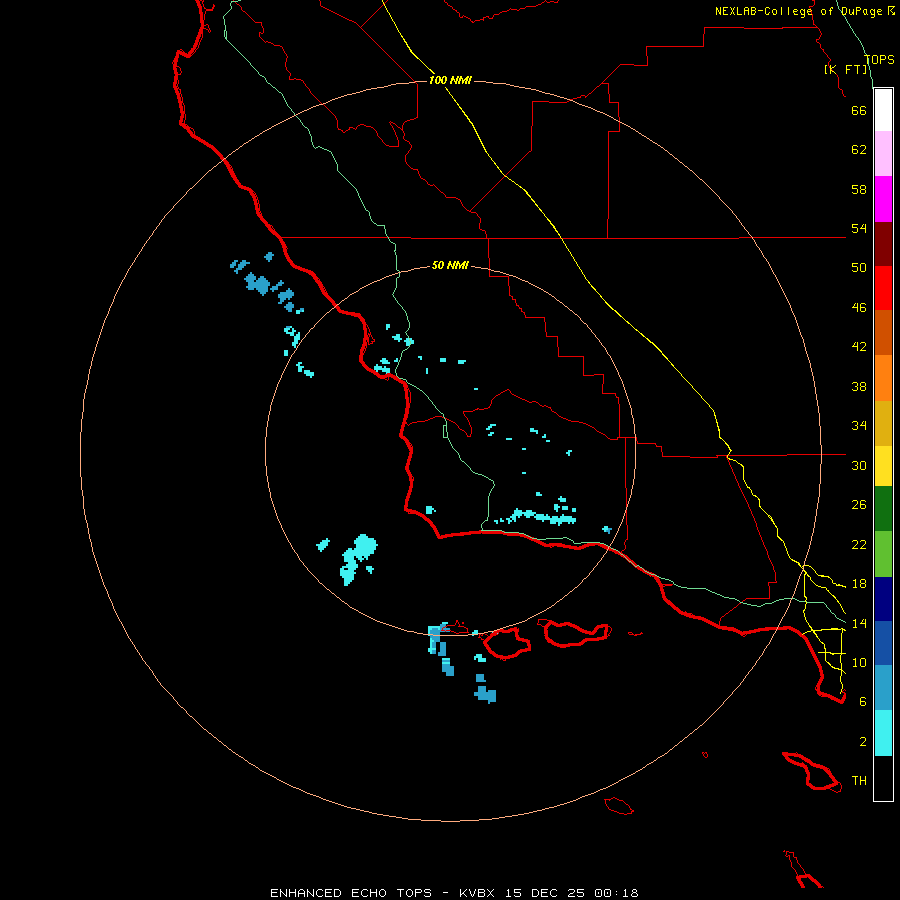The width and height of the screenshot is (900, 900).
Task: Click the cyan legend swatch
Action: tap(883, 733)
